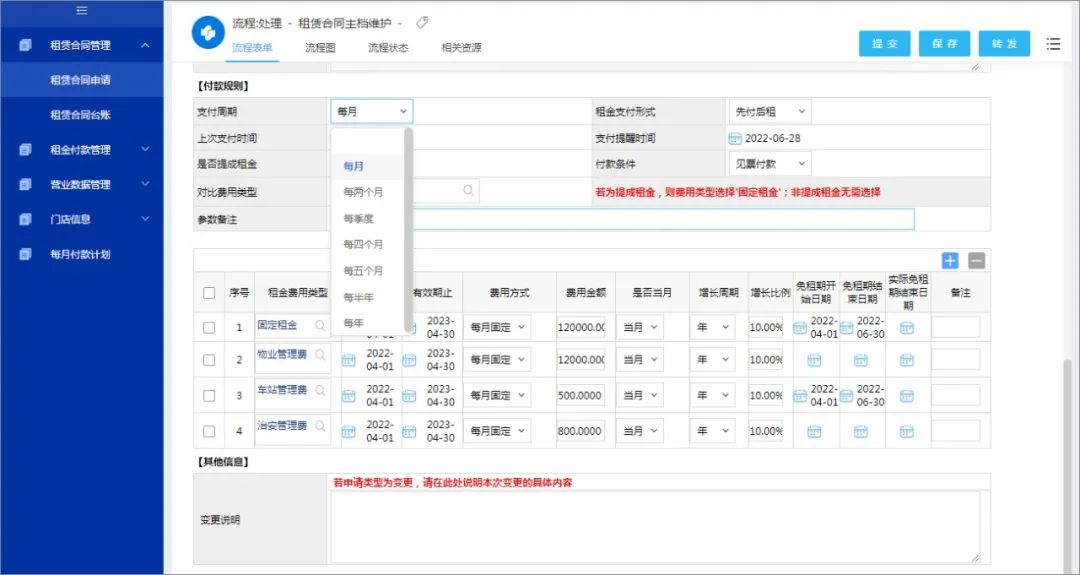
Task: Add a row with the blue plus icon
Action: [x=950, y=260]
